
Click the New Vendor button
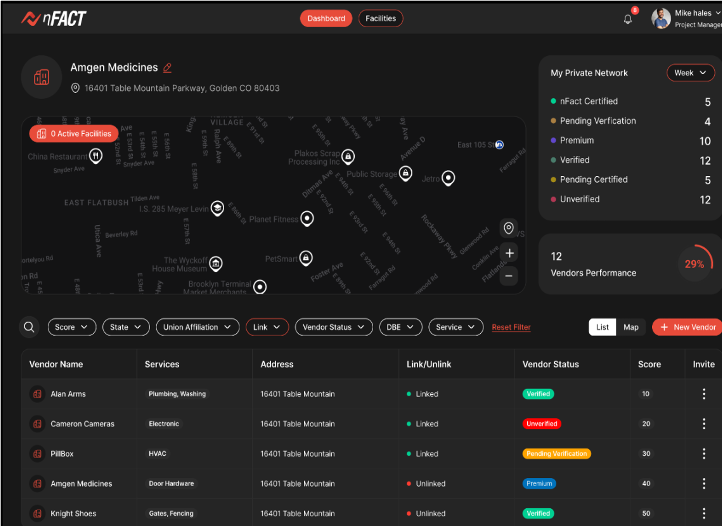pos(687,327)
